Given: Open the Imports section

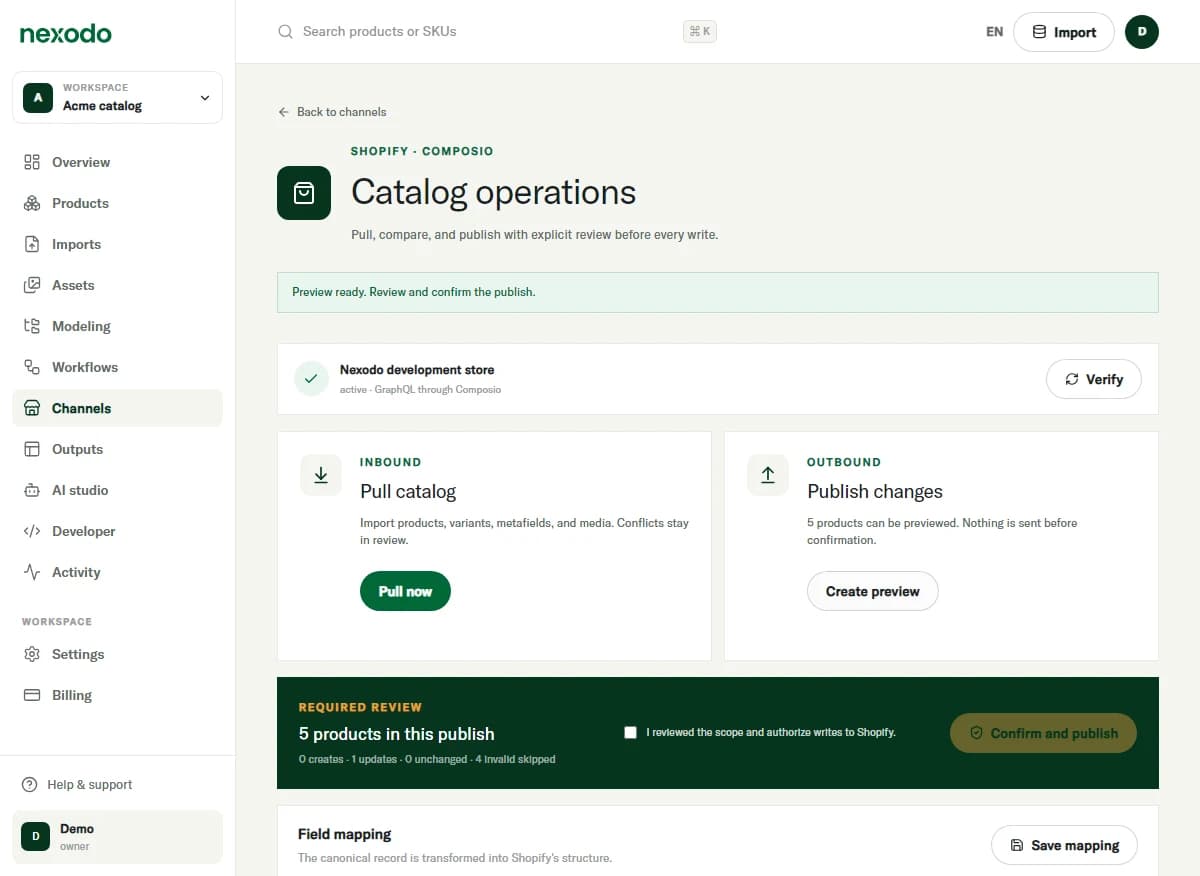Looking at the screenshot, I should 117,244.
